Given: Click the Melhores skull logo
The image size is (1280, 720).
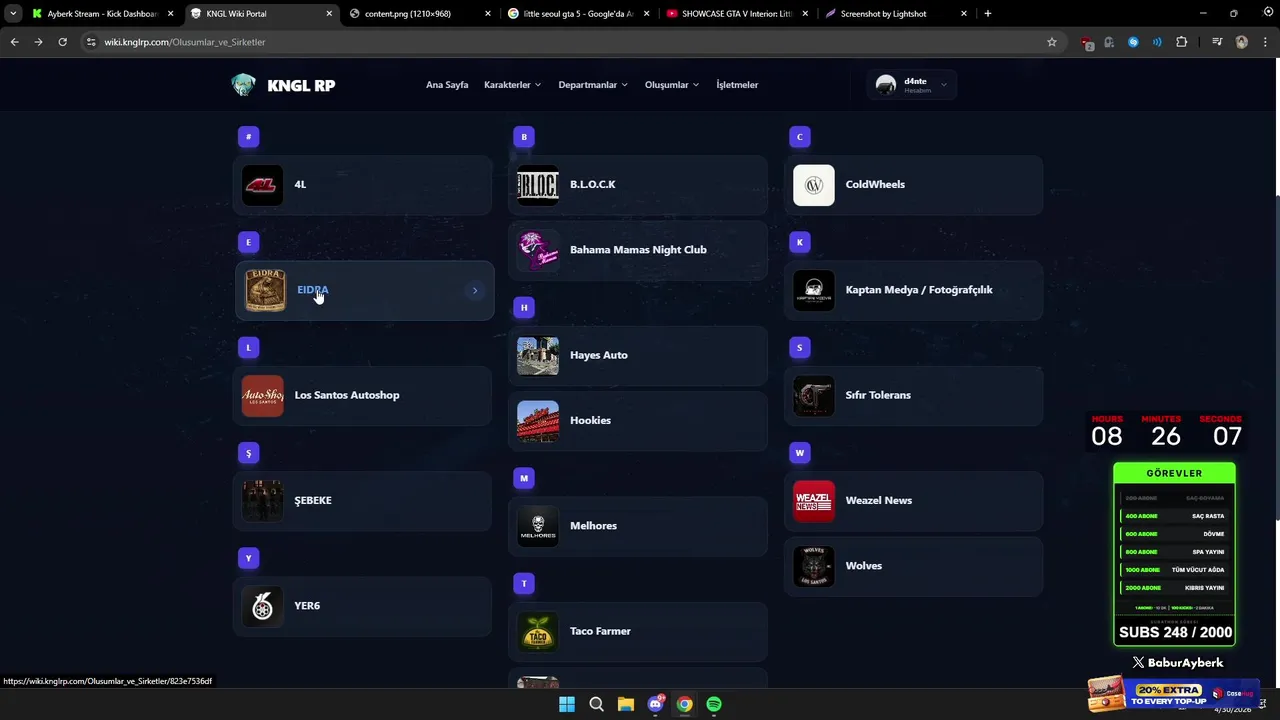Looking at the screenshot, I should (538, 526).
